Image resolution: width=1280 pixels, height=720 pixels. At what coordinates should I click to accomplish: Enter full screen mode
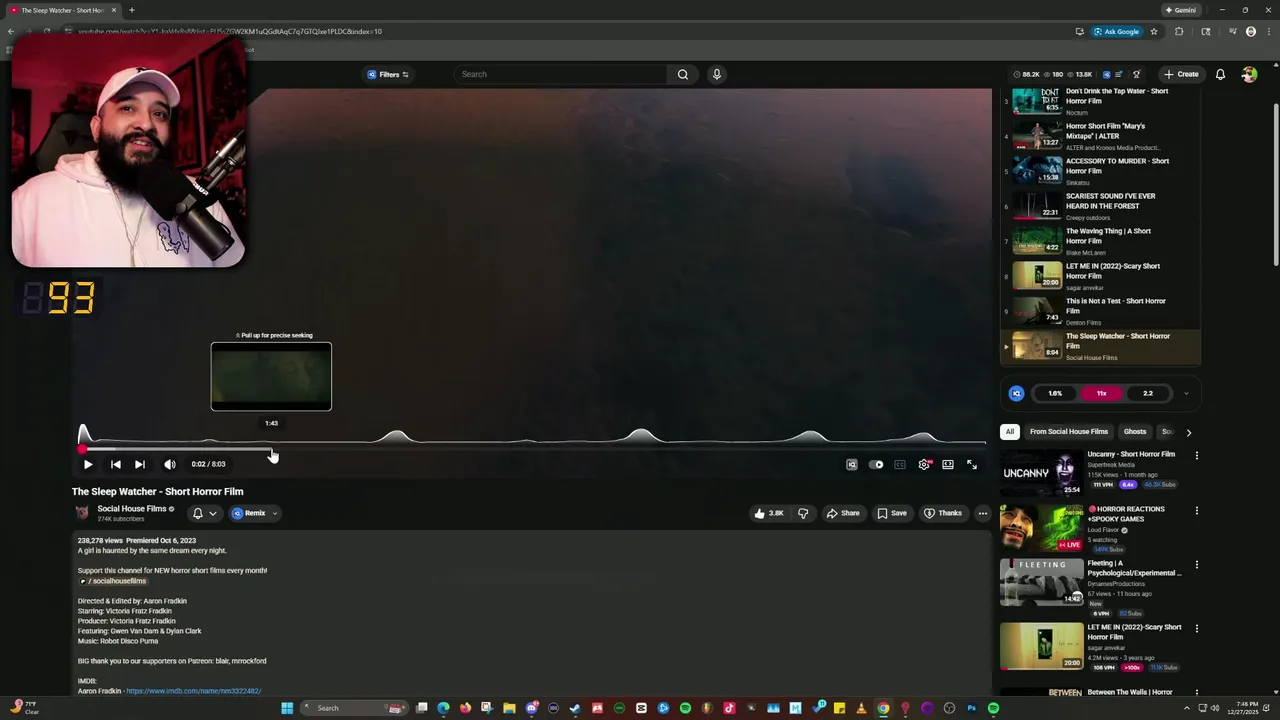(x=972, y=464)
